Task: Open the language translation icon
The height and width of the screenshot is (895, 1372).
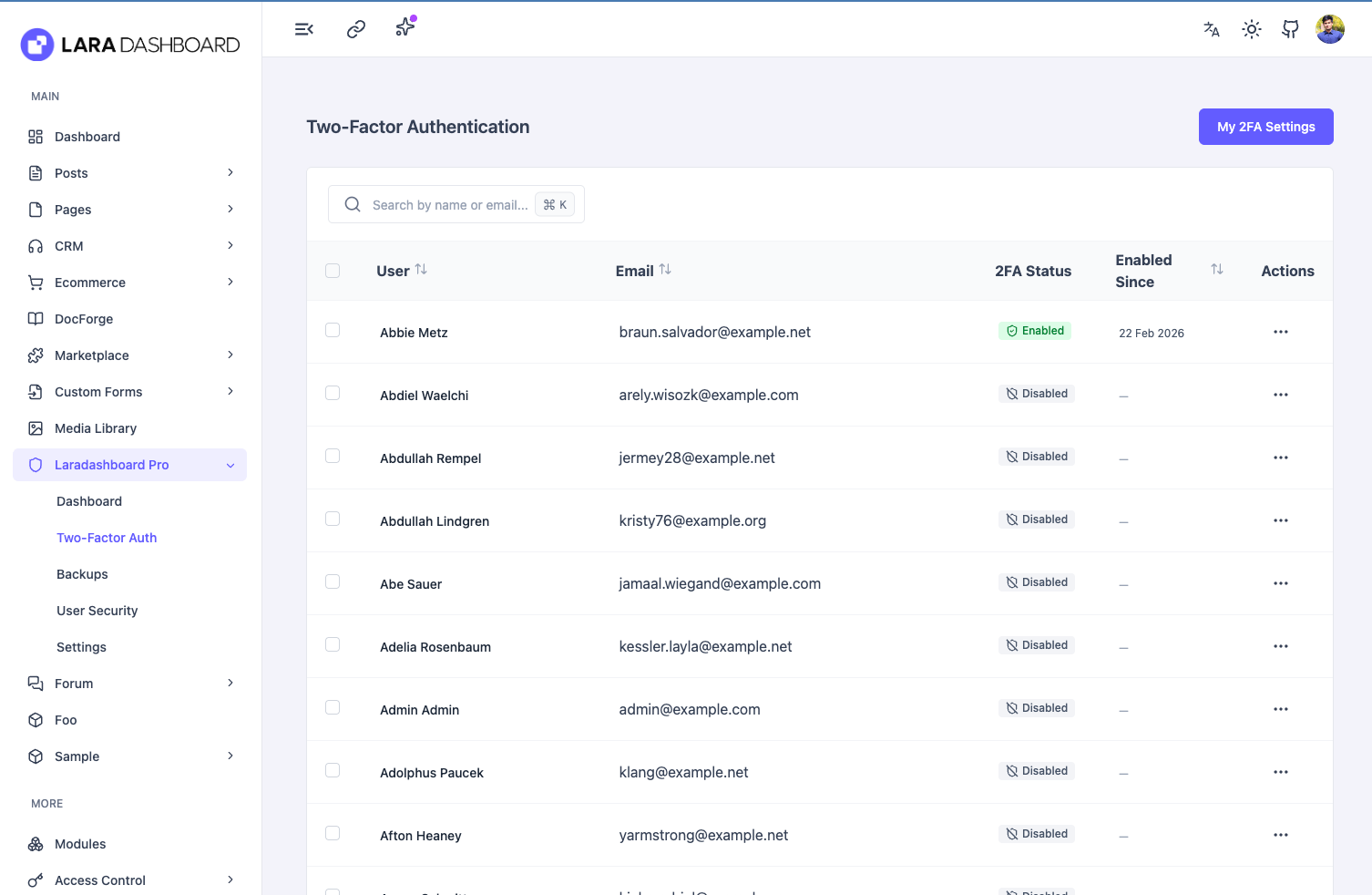Action: 1212,29
